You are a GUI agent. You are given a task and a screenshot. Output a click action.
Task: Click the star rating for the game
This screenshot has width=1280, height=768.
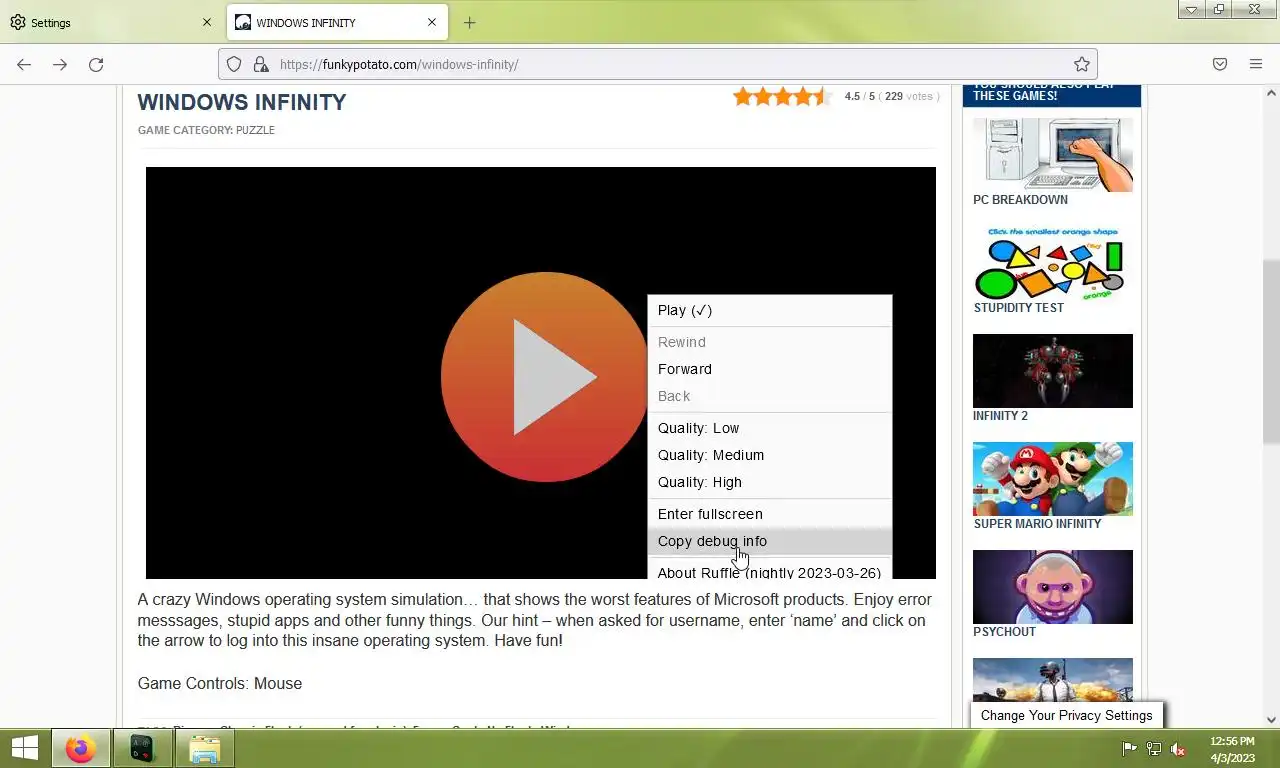[782, 96]
